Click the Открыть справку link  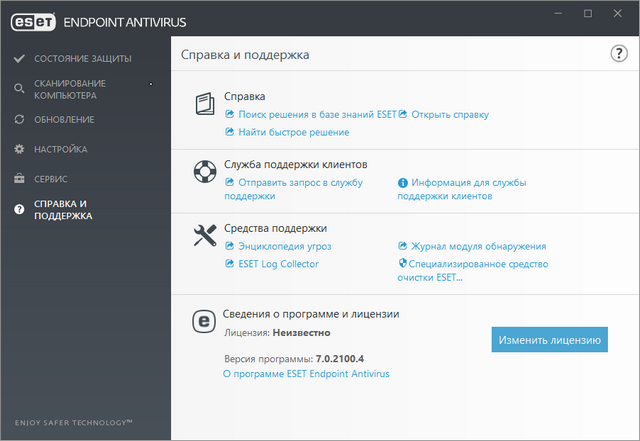tap(449, 115)
